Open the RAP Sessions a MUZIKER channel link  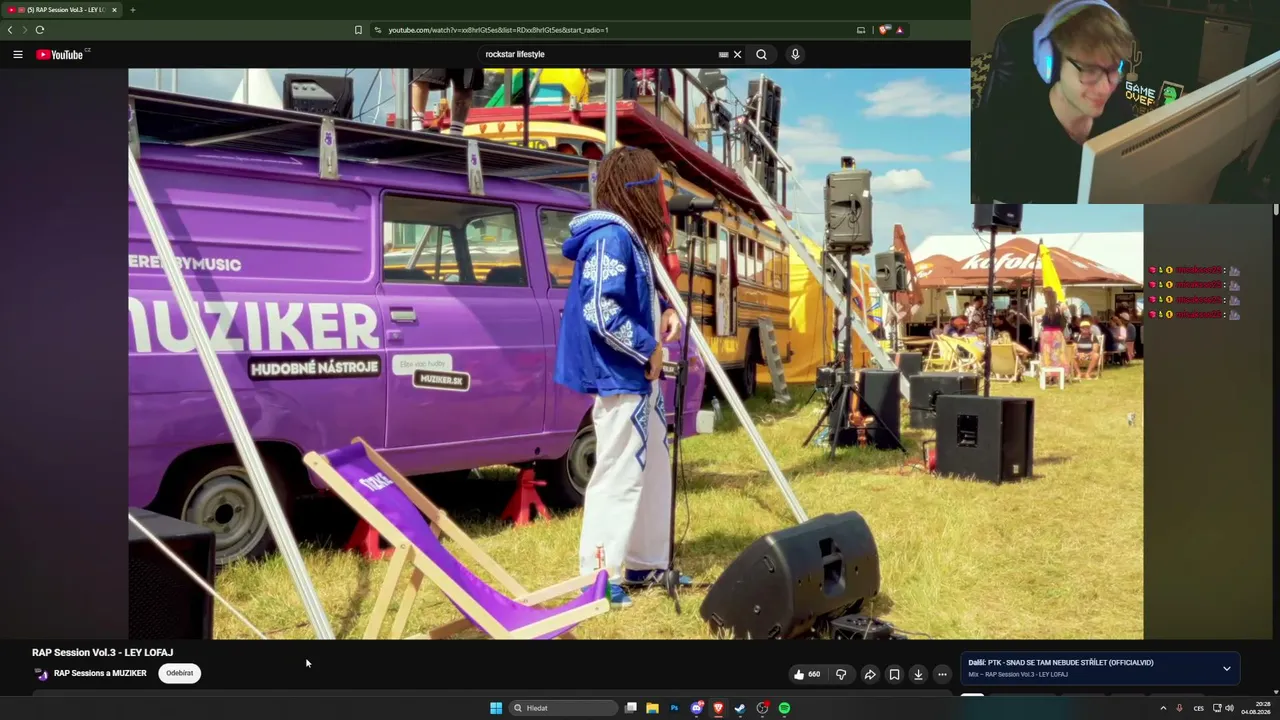coord(100,673)
